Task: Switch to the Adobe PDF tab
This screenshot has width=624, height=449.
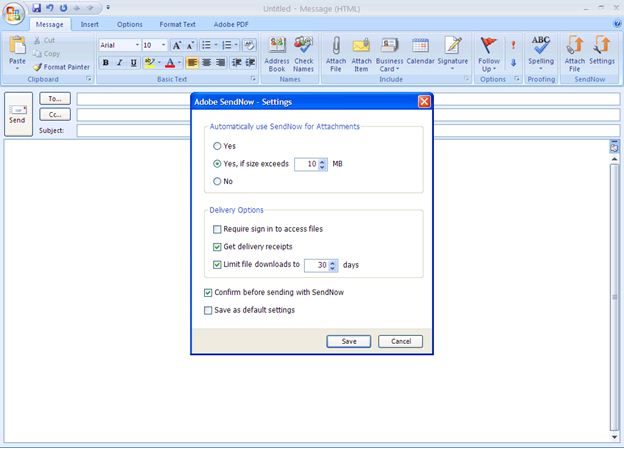Action: (x=231, y=24)
